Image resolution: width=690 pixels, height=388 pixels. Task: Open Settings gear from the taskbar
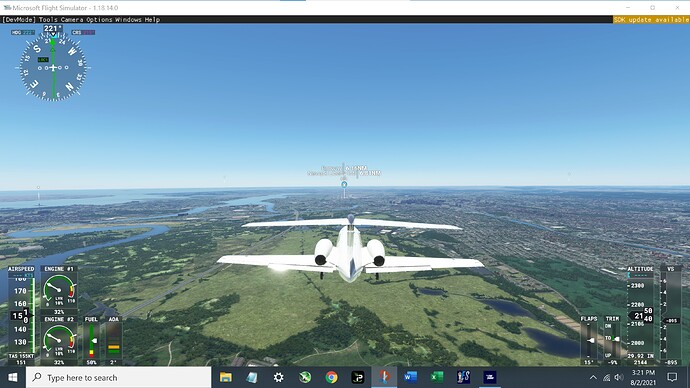[279, 377]
